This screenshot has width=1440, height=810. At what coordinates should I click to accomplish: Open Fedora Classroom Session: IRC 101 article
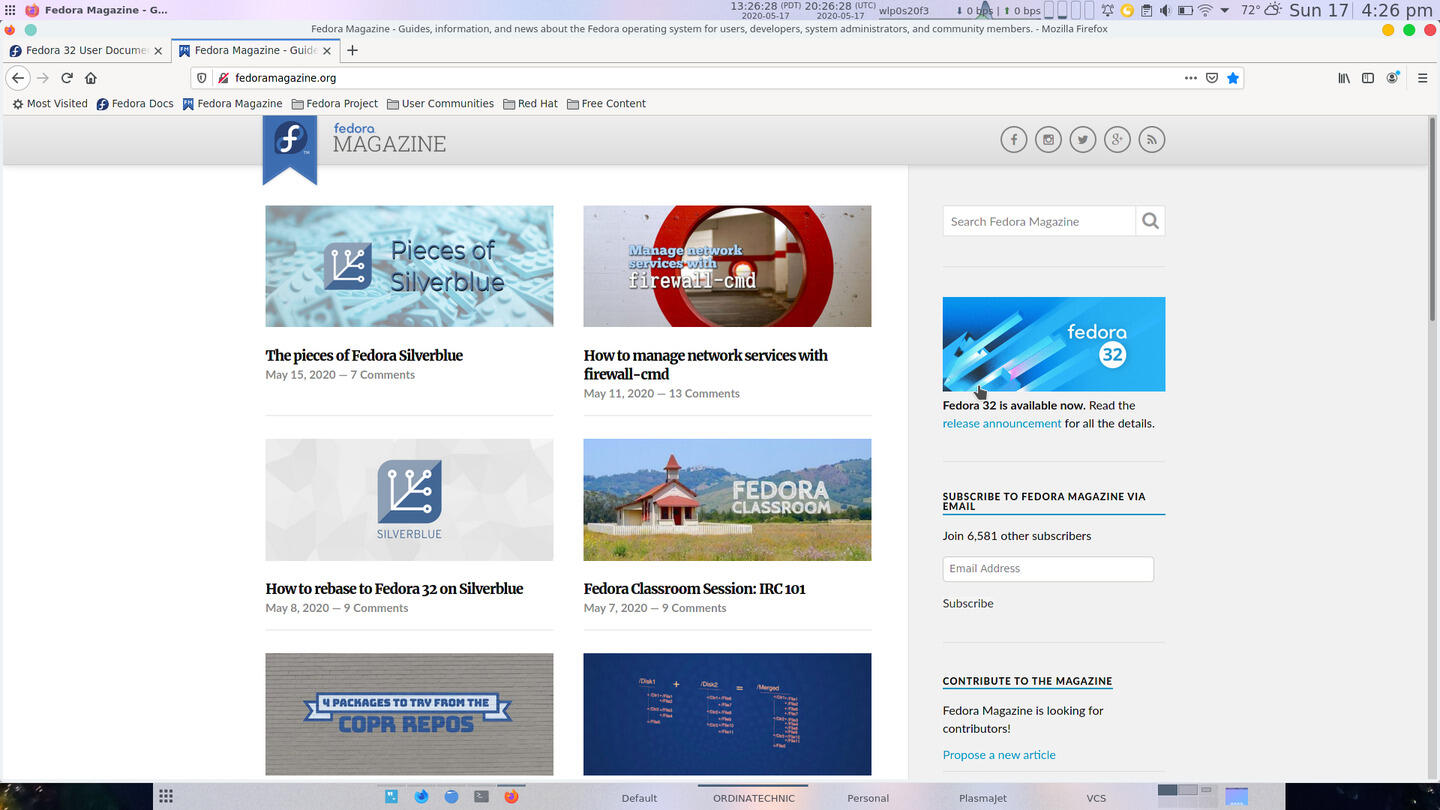[x=694, y=589]
